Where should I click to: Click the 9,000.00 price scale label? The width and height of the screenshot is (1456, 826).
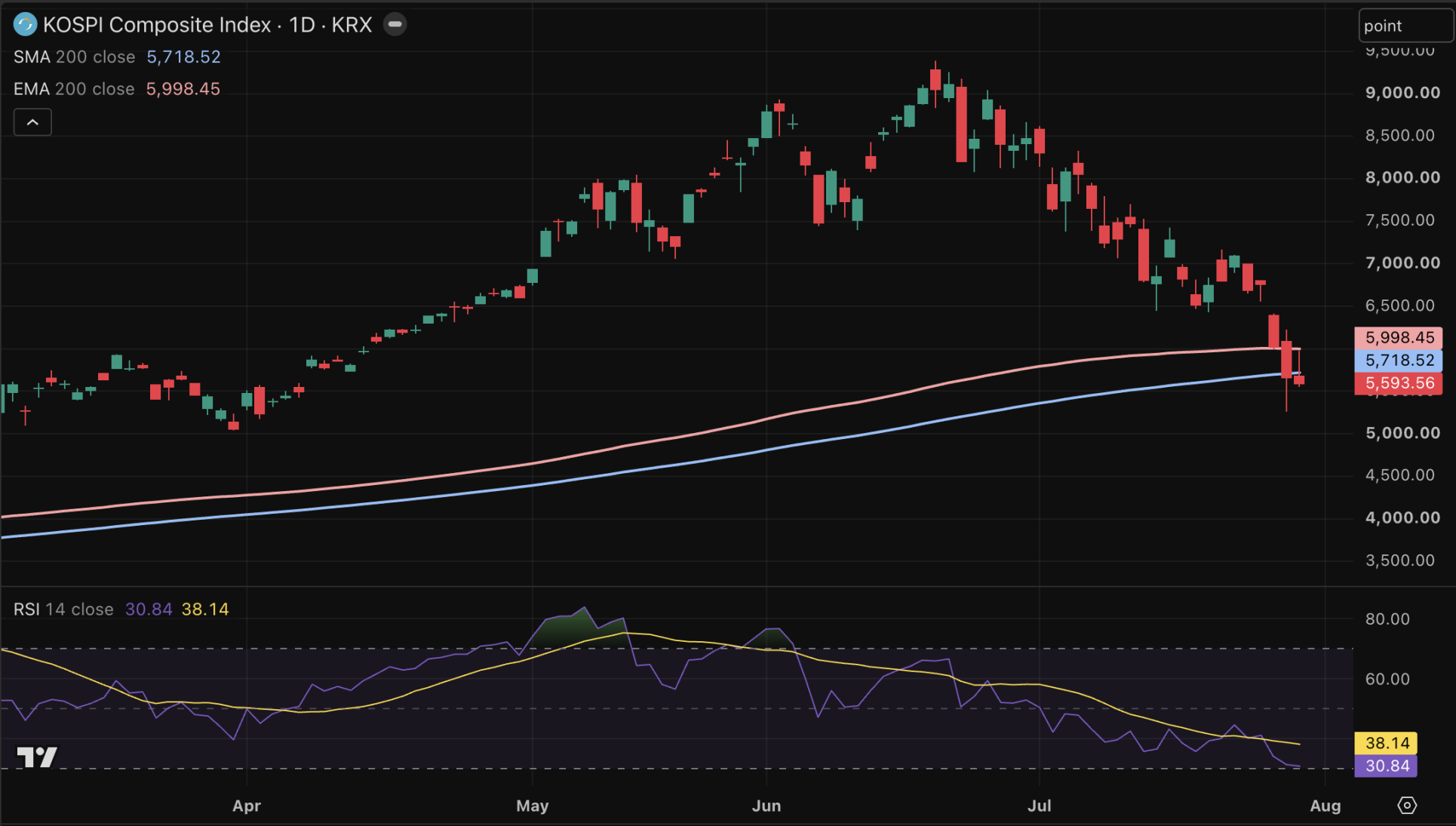click(1402, 93)
